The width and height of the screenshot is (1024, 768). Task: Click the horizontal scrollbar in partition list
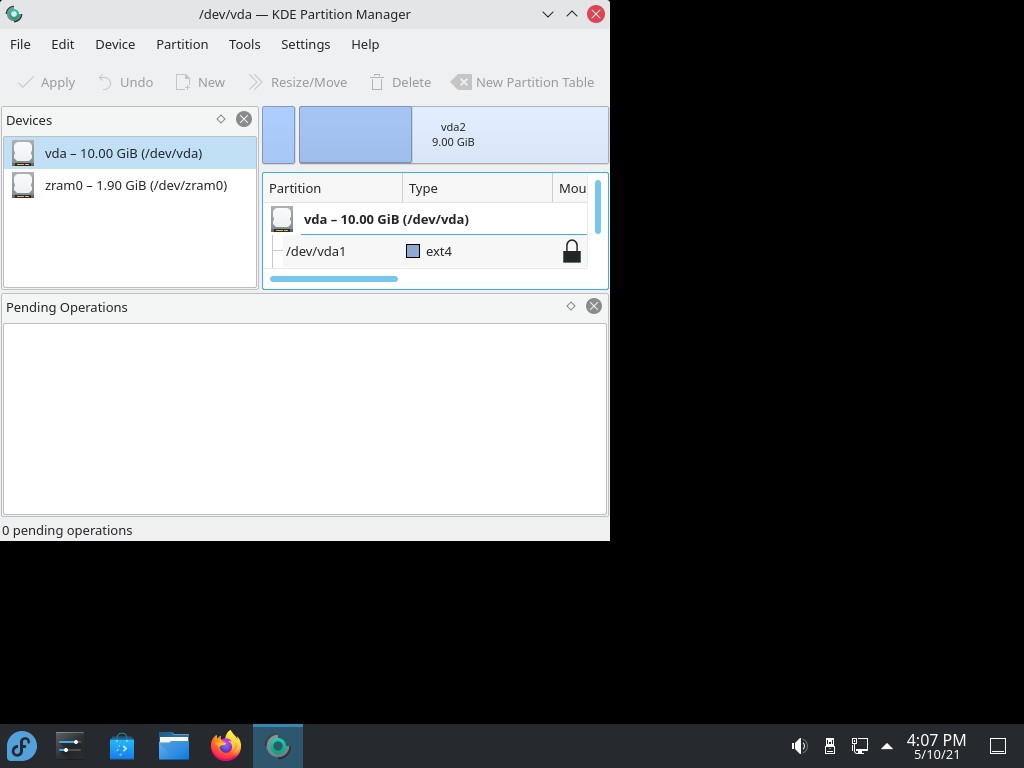[334, 279]
